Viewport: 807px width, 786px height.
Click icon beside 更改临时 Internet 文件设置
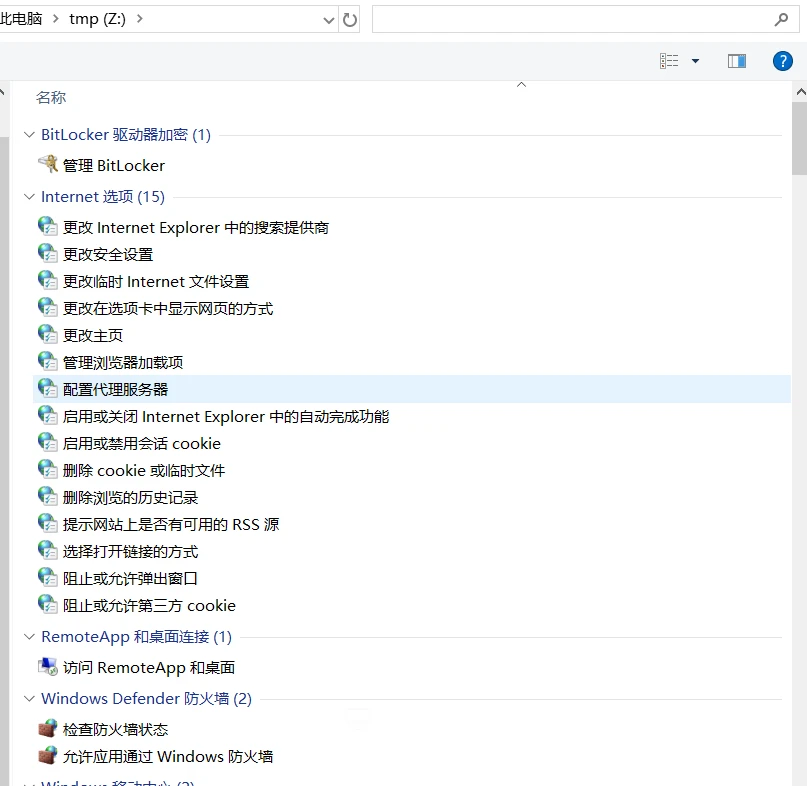tap(48, 281)
